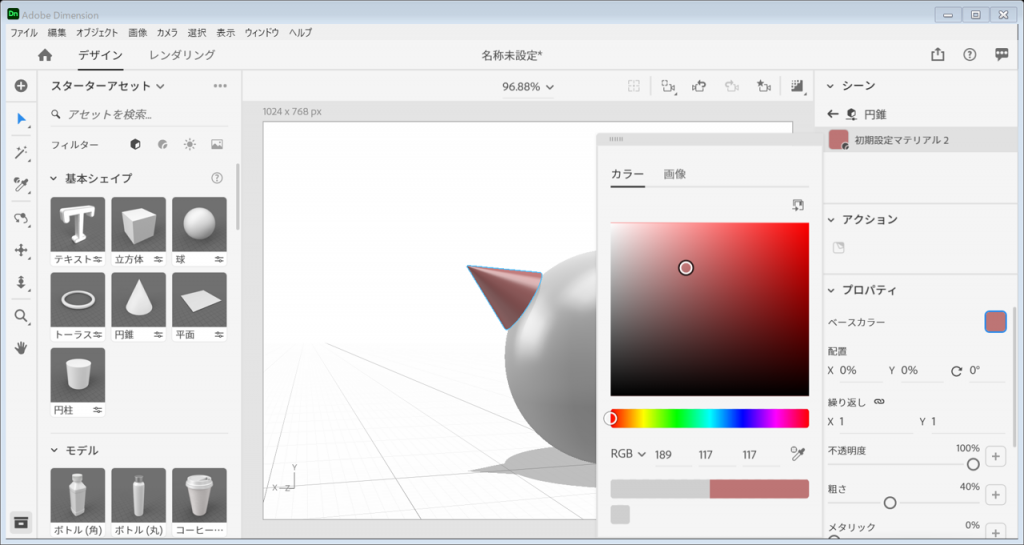Click the color picker eyedropper icon
This screenshot has height=545, width=1024.
coord(797,454)
